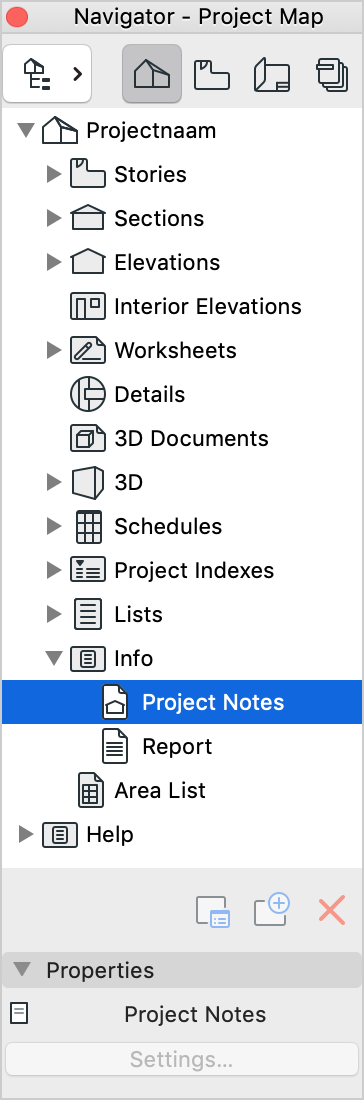Click the red delete X icon

(x=332, y=910)
